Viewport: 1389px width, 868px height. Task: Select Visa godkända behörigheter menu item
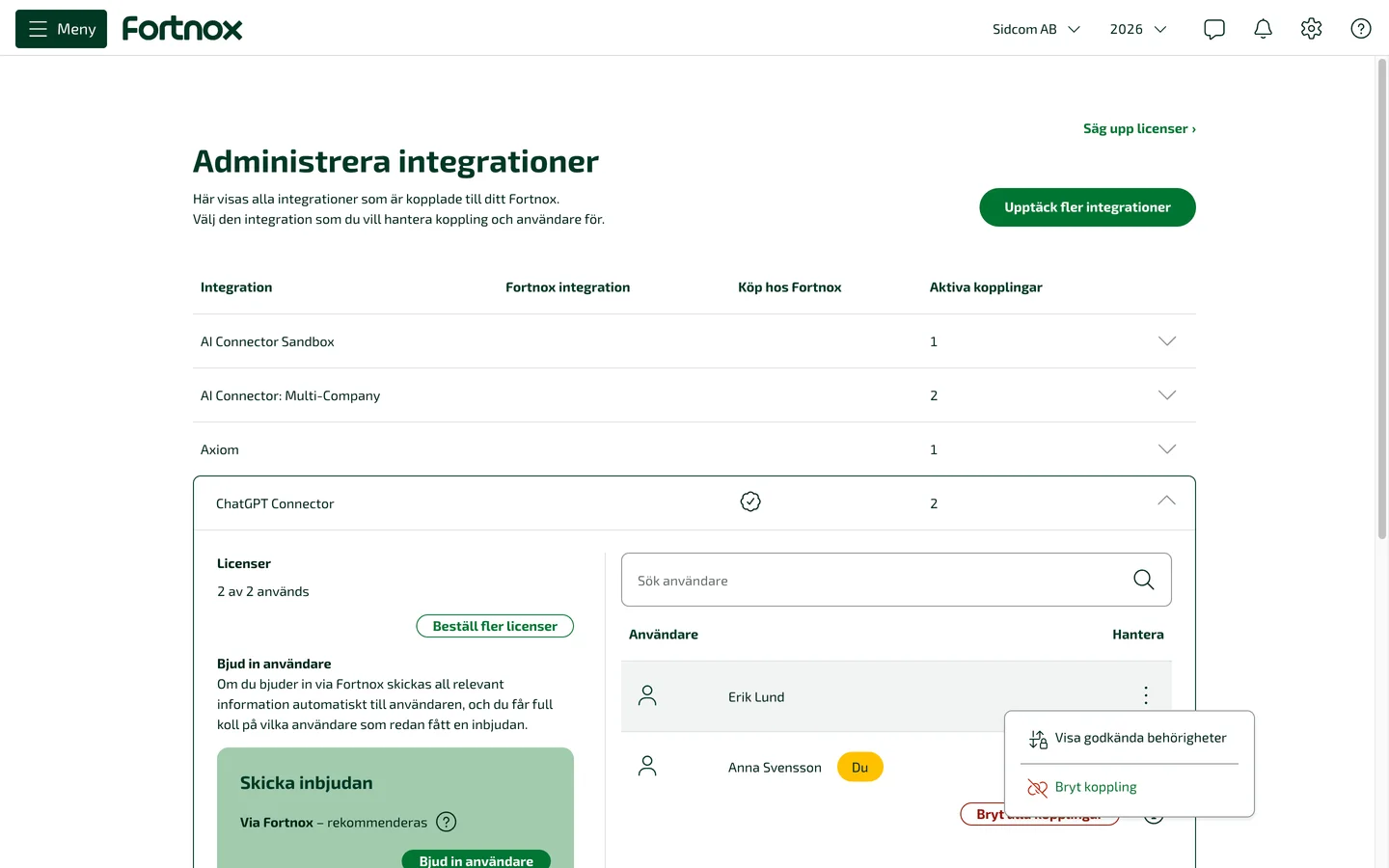click(1130, 738)
